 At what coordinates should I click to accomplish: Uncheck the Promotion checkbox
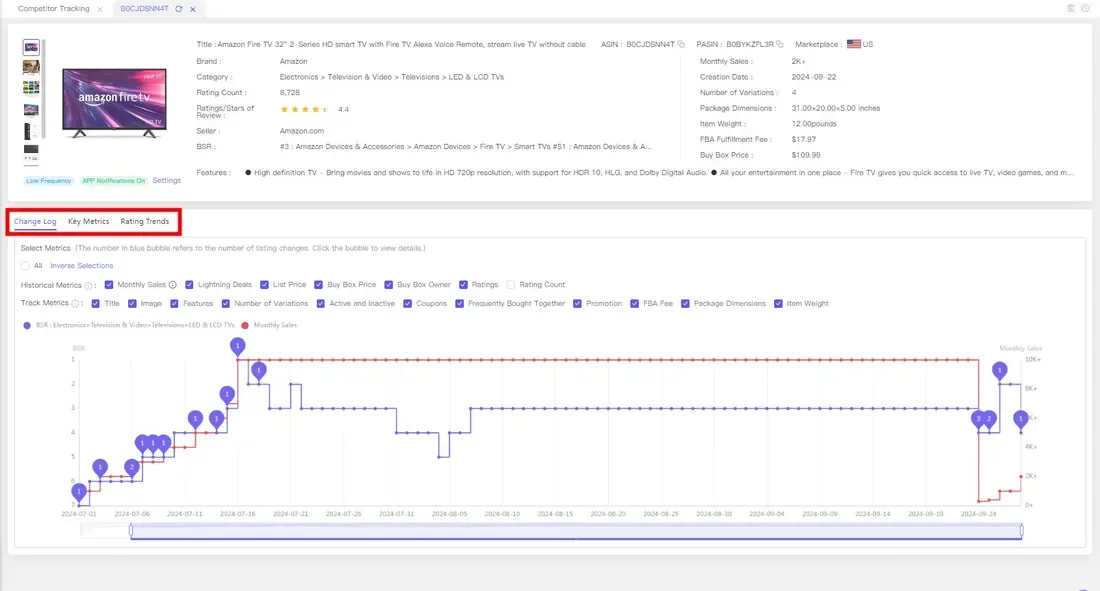tap(577, 304)
